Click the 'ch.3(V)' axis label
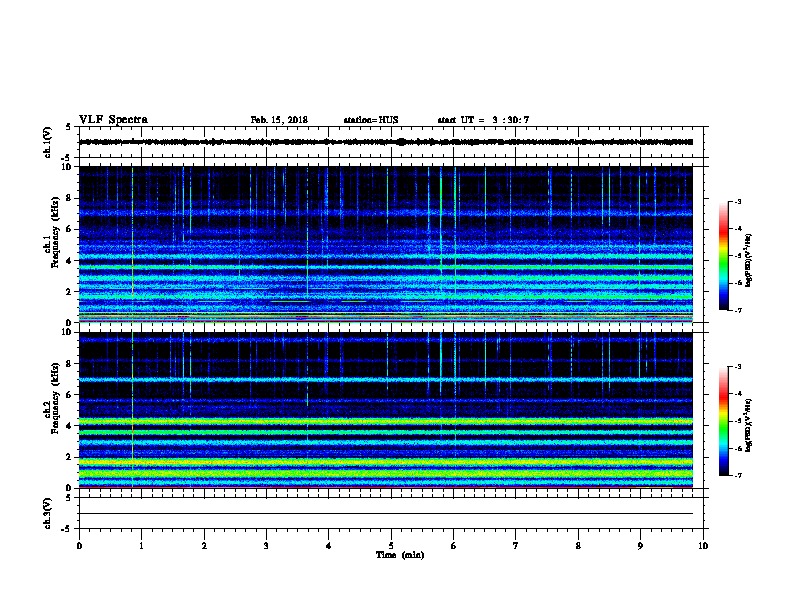This screenshot has height=612, width=792. coord(47,513)
